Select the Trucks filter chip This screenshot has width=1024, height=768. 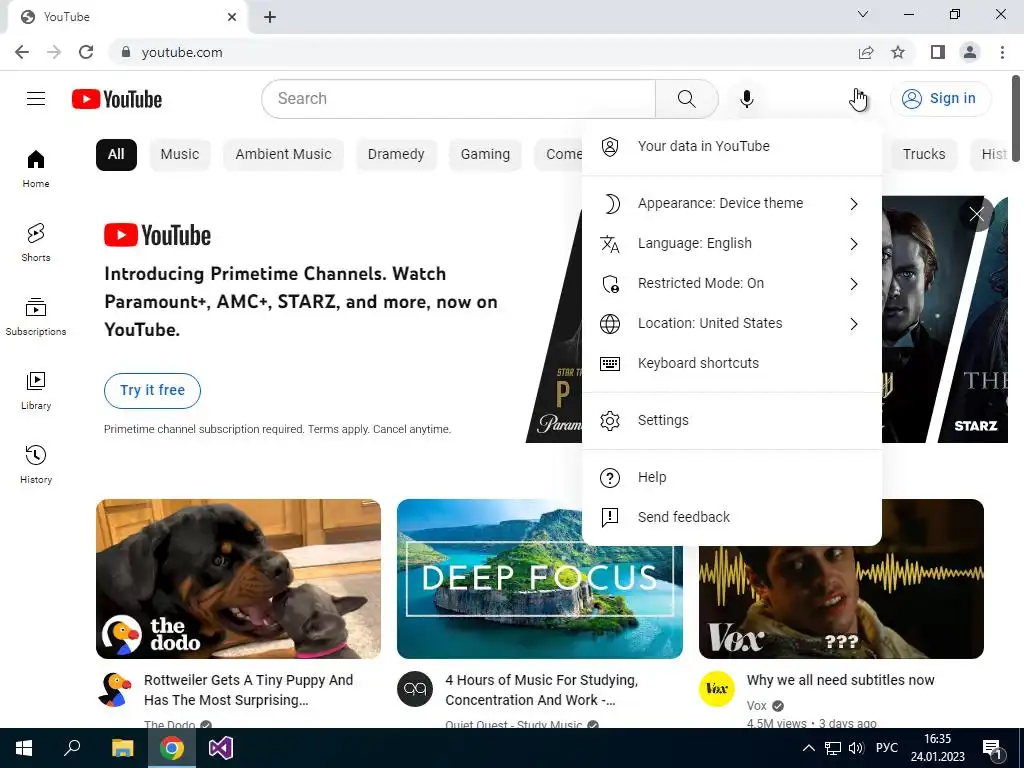(x=923, y=155)
